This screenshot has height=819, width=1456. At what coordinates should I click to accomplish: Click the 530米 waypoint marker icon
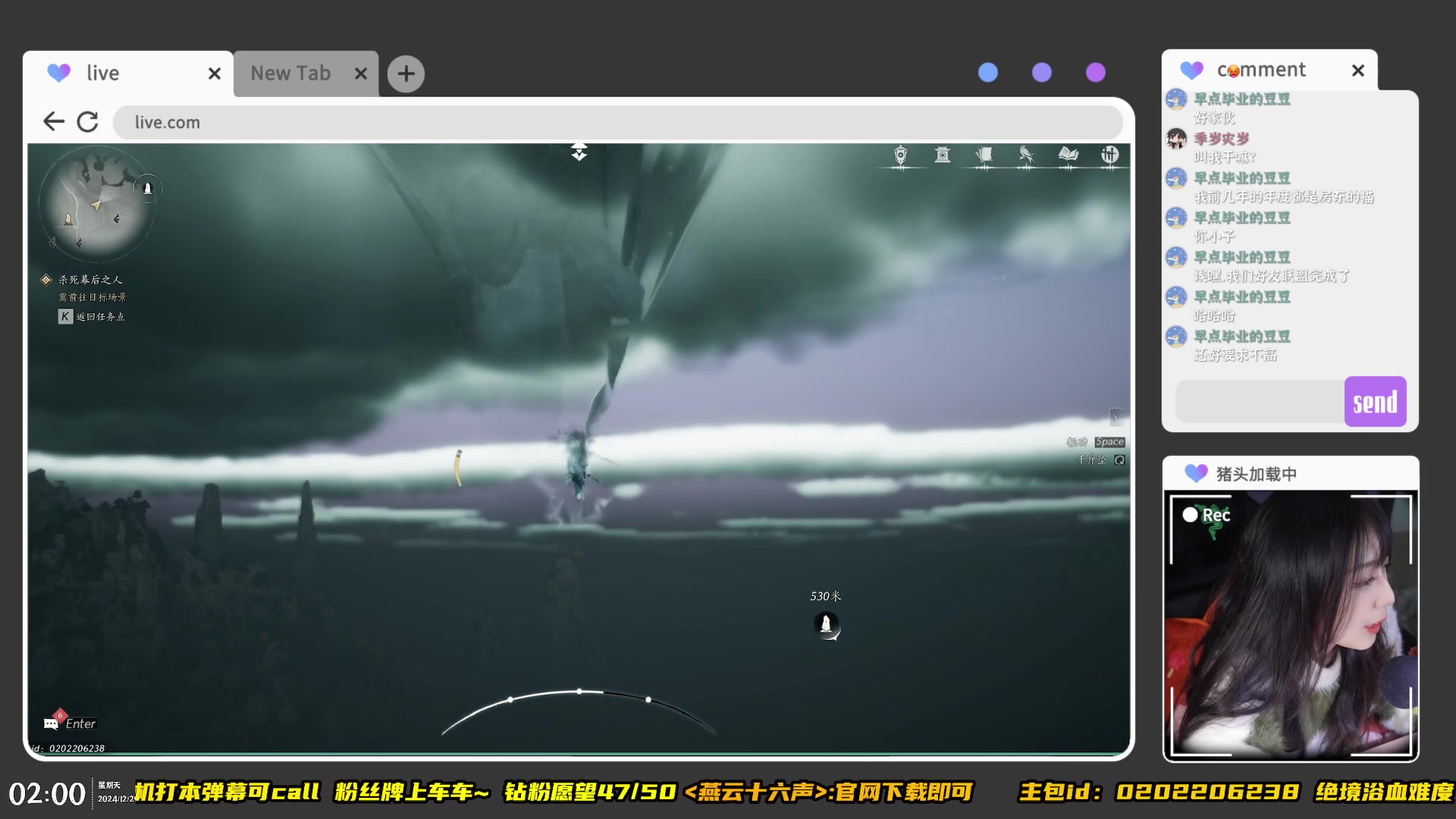tap(827, 624)
